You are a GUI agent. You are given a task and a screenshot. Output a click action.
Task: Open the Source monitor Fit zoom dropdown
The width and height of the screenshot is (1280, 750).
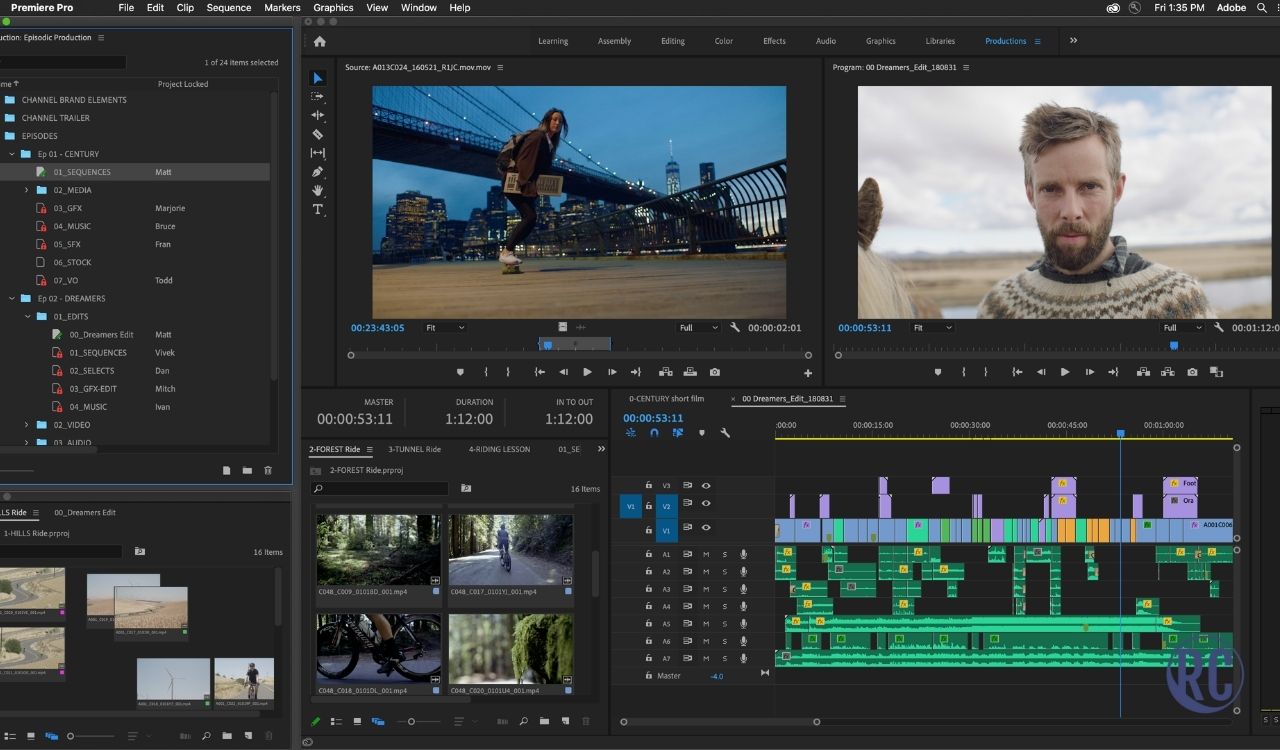(x=445, y=327)
